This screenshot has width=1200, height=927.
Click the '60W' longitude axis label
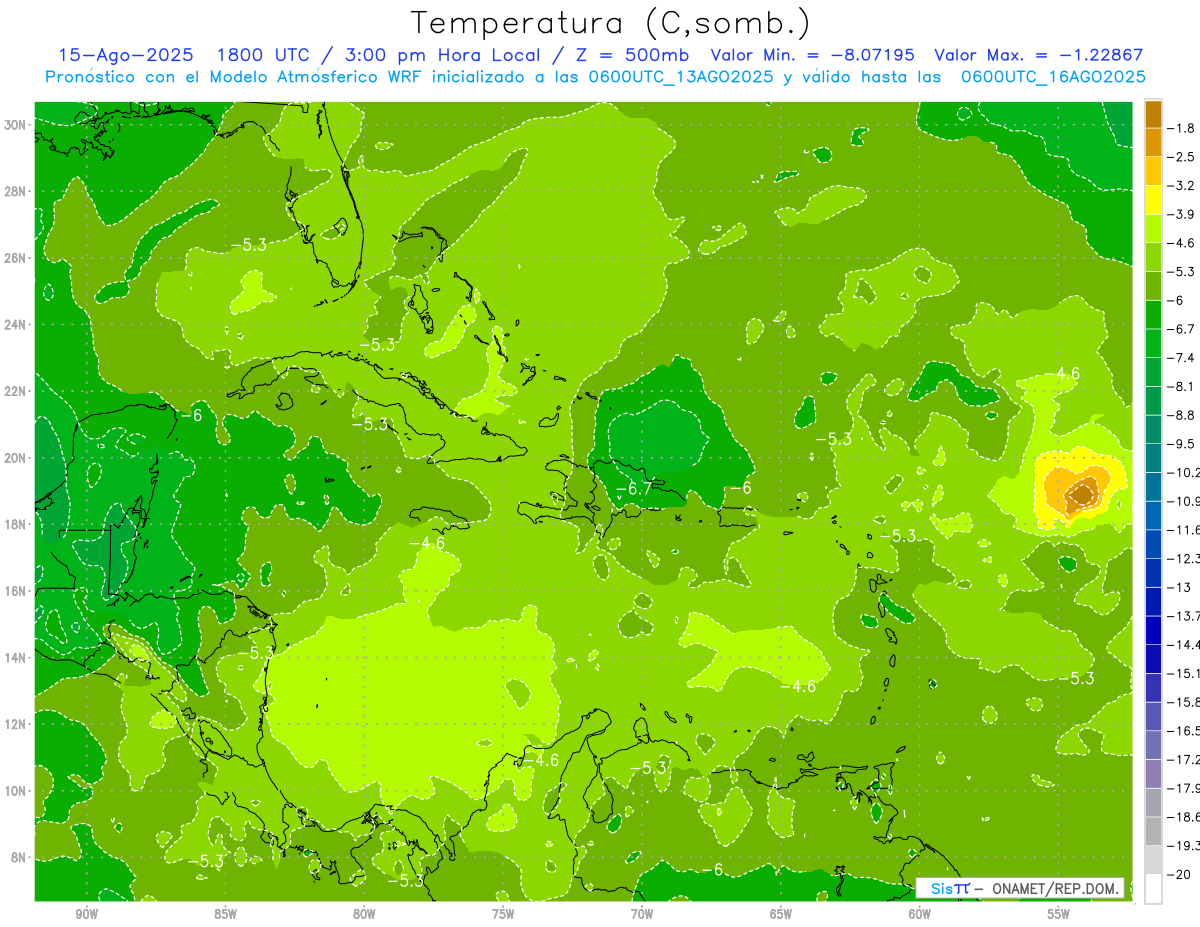pyautogui.click(x=919, y=914)
